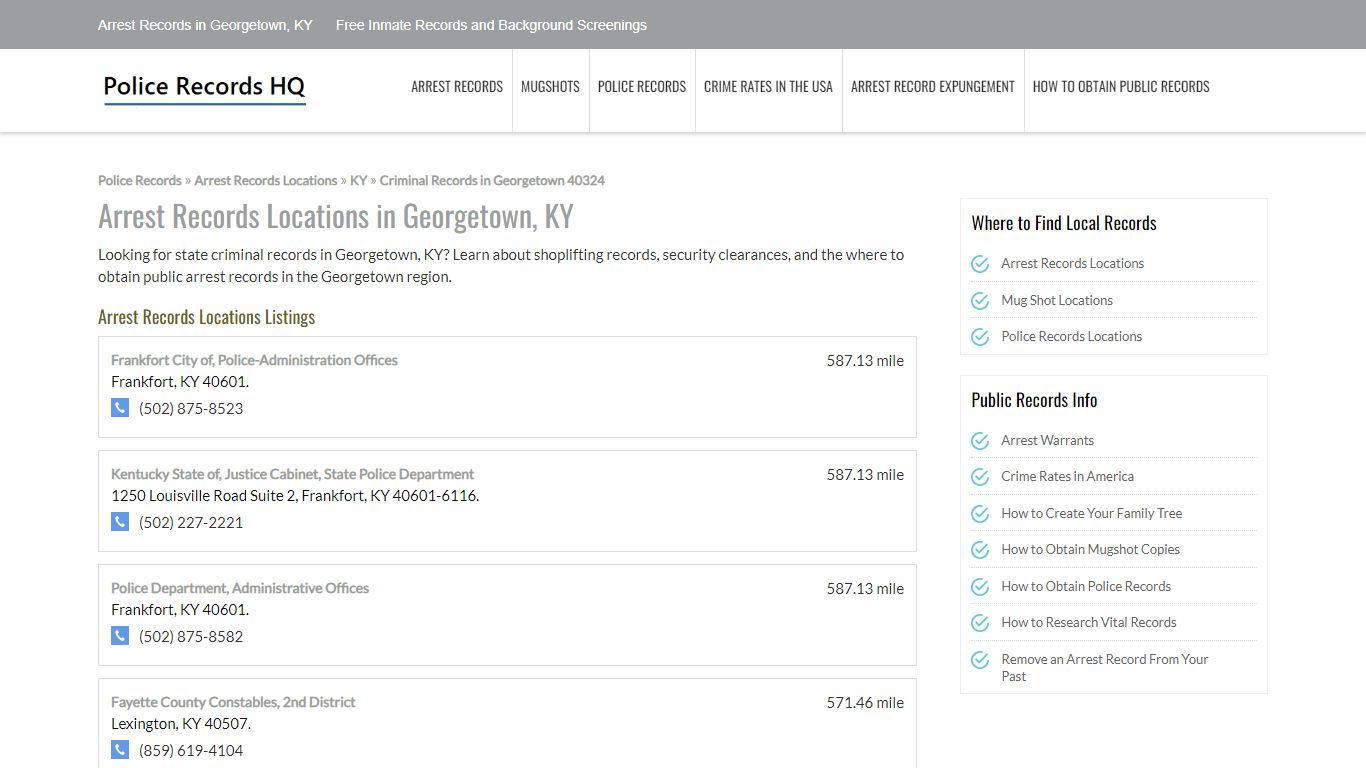The height and width of the screenshot is (768, 1366).
Task: Open How to Obtain Mugshot Copies link
Action: [x=1090, y=550]
